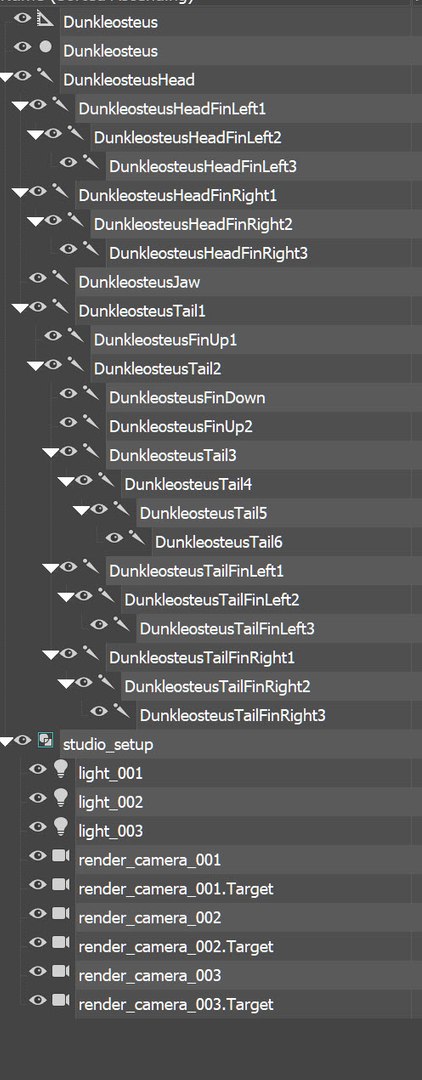Select the DunkleosteusTailFinLeft1 name

tap(196, 571)
